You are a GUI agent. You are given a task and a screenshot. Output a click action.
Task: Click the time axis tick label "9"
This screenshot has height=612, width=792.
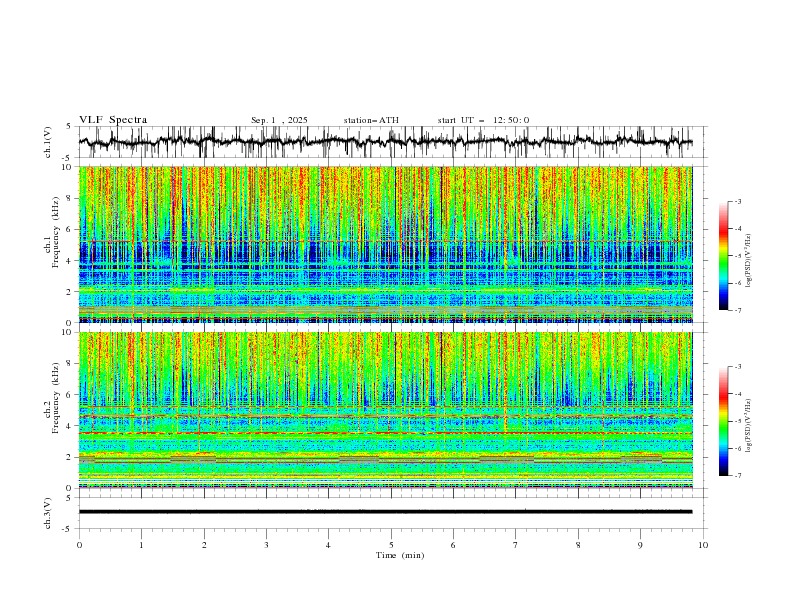click(640, 545)
